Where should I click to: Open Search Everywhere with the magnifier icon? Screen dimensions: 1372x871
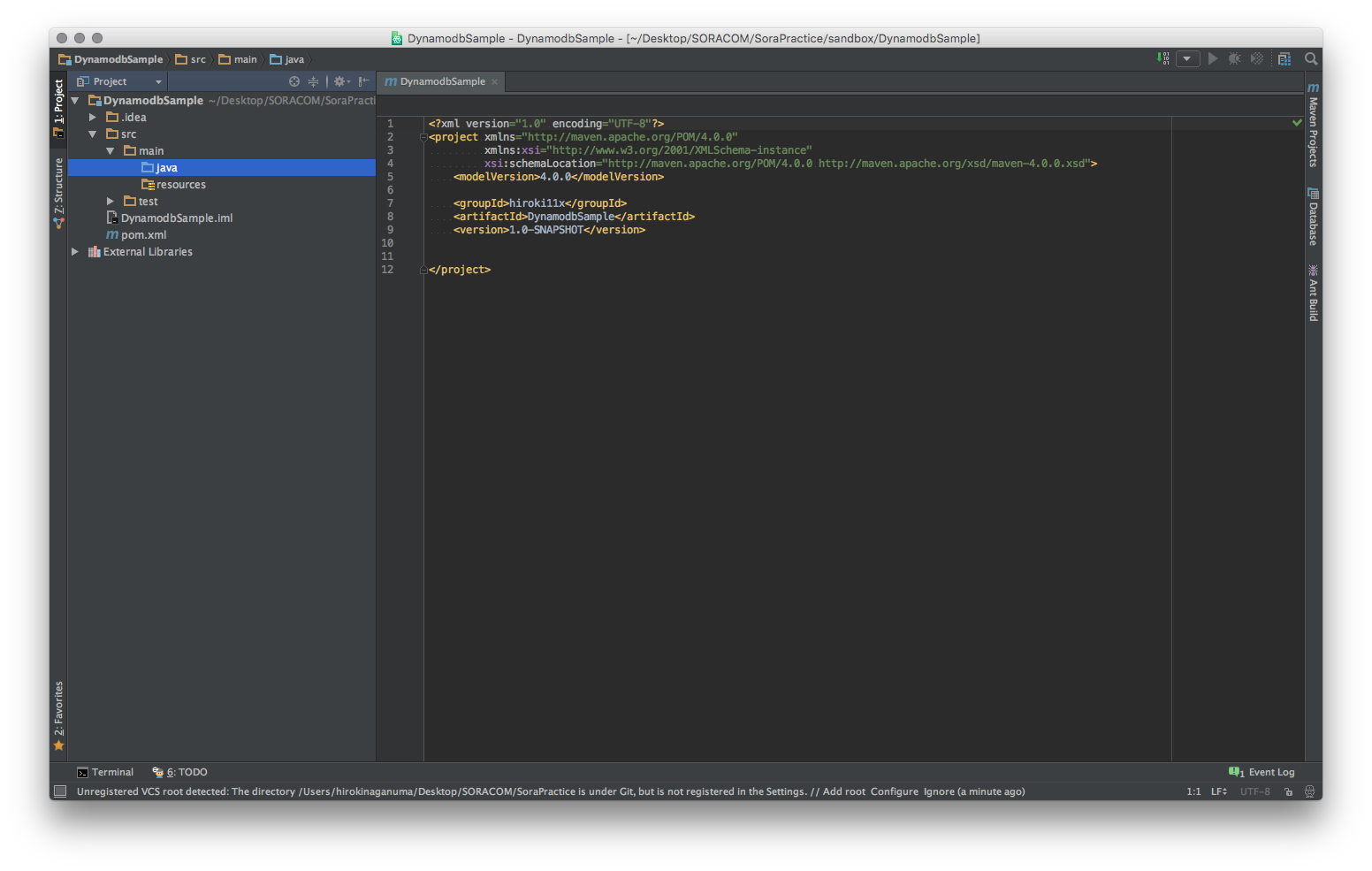1311,58
